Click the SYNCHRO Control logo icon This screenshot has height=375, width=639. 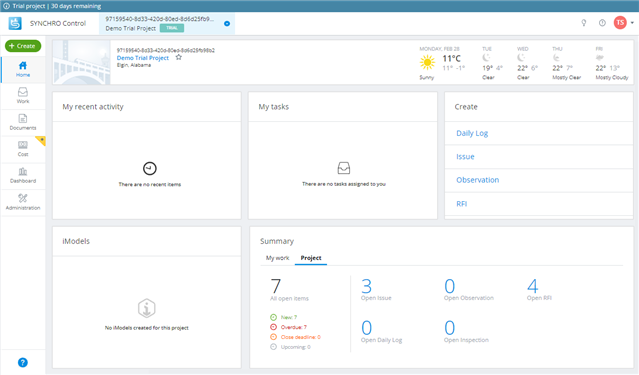pyautogui.click(x=15, y=23)
